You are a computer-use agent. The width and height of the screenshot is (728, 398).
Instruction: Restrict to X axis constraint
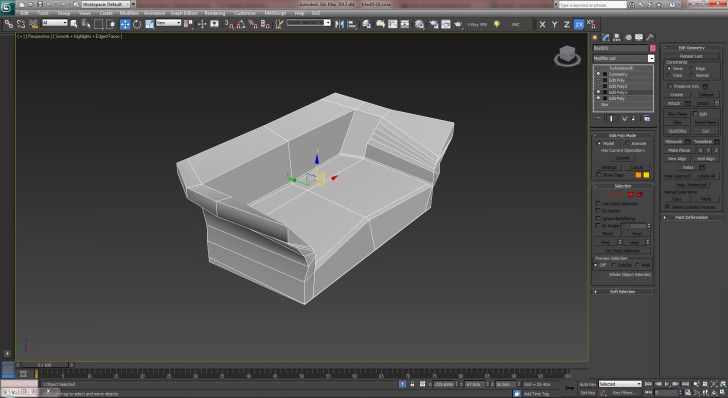542,24
